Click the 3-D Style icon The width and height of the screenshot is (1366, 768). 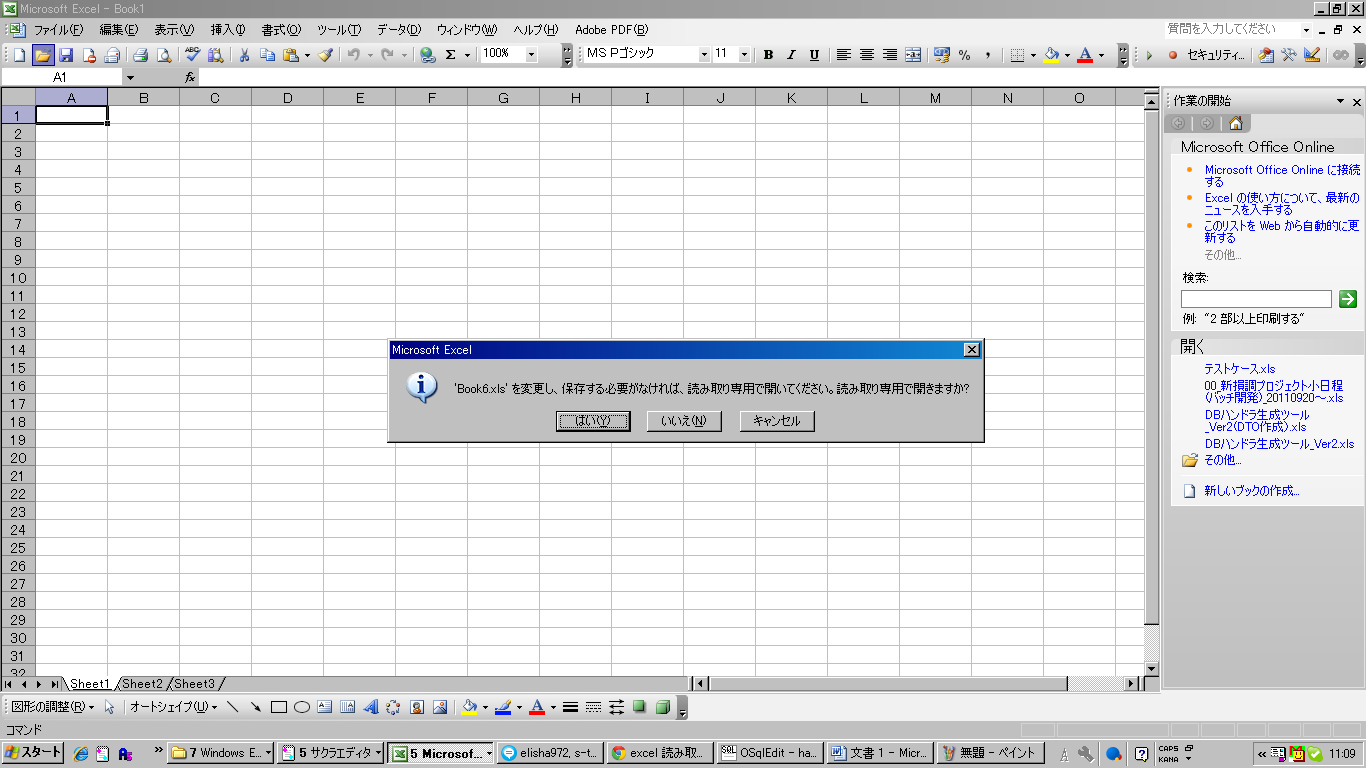(663, 707)
